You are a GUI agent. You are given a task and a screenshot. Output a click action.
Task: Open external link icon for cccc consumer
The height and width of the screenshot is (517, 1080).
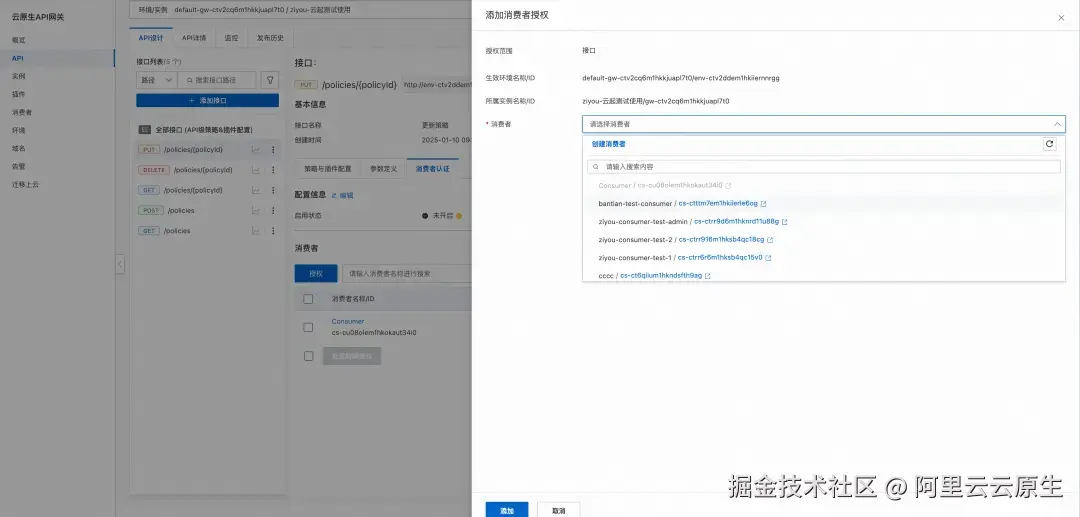(707, 276)
